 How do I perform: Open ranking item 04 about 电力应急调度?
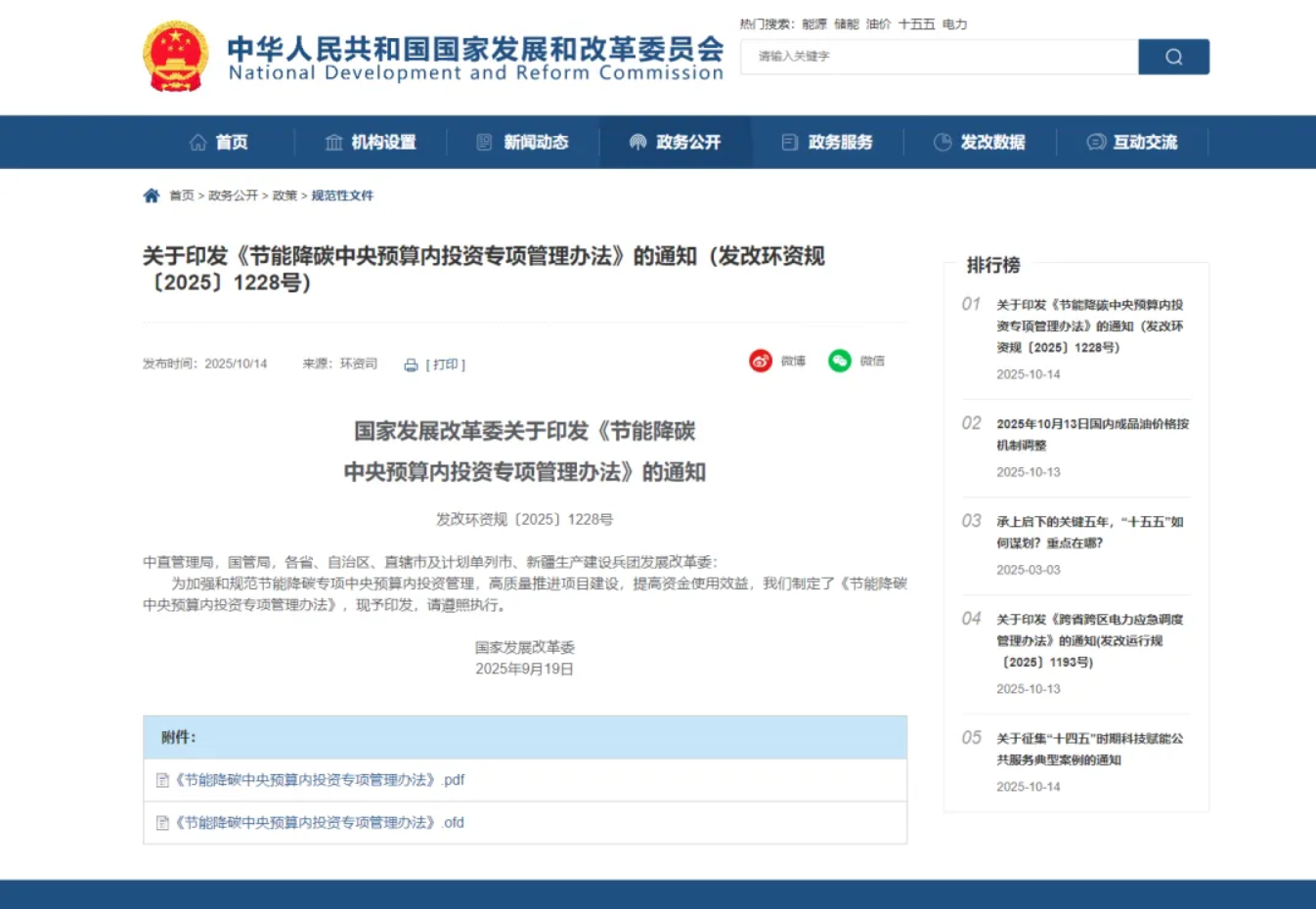[1089, 640]
